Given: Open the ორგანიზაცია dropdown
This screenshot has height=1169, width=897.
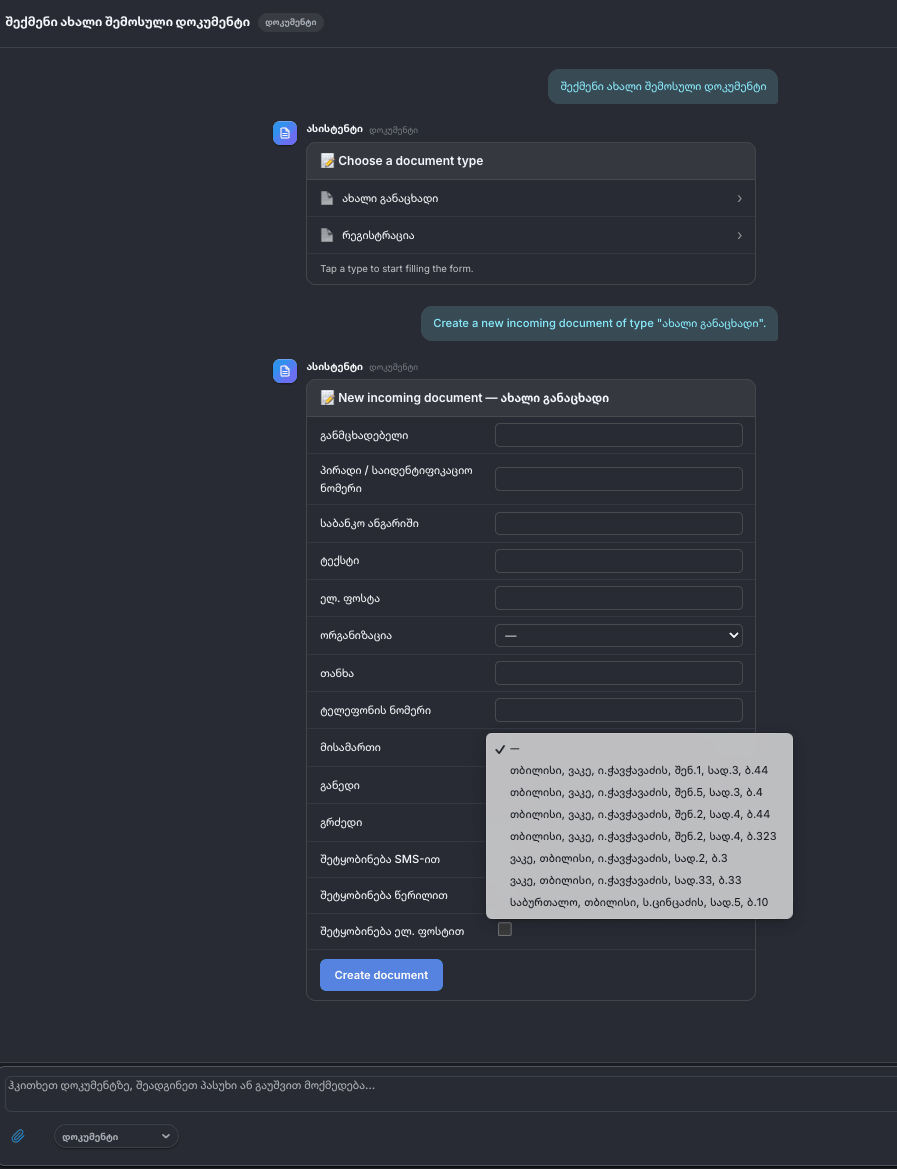Looking at the screenshot, I should pos(618,635).
